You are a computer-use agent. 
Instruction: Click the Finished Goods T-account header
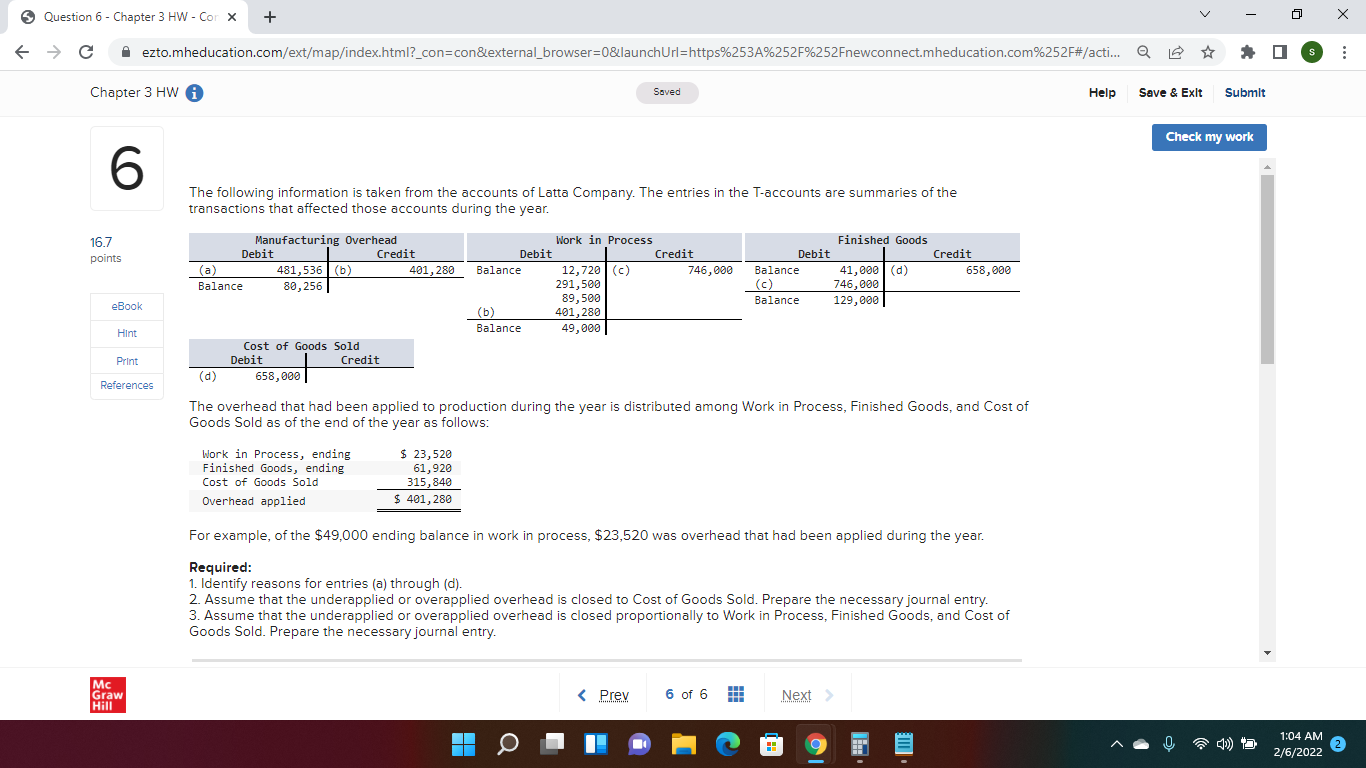(882, 240)
